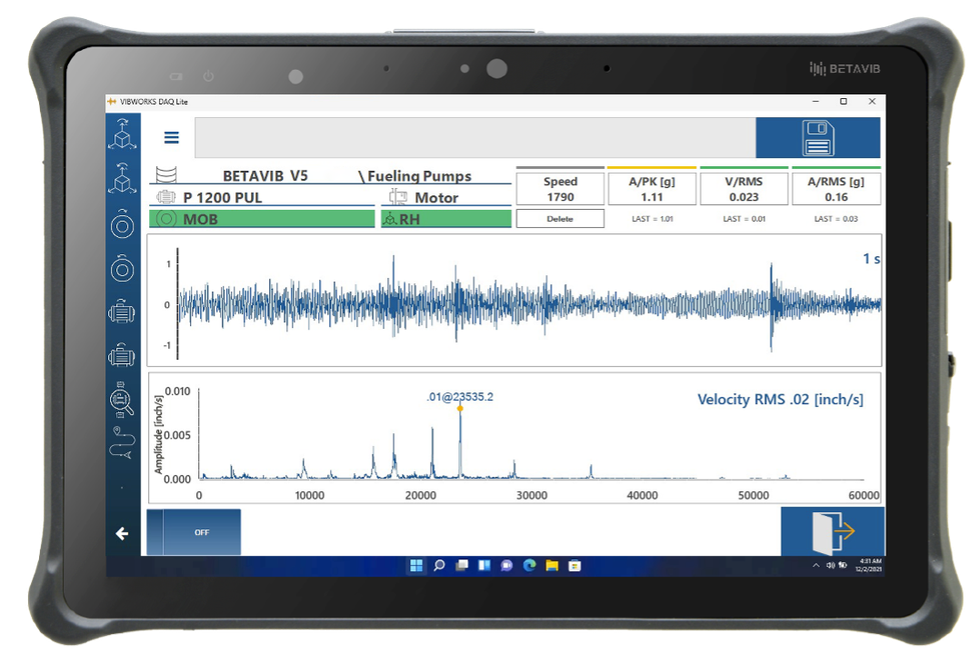Open Microsoft Store from the taskbar
The height and width of the screenshot is (663, 980).
(x=574, y=566)
